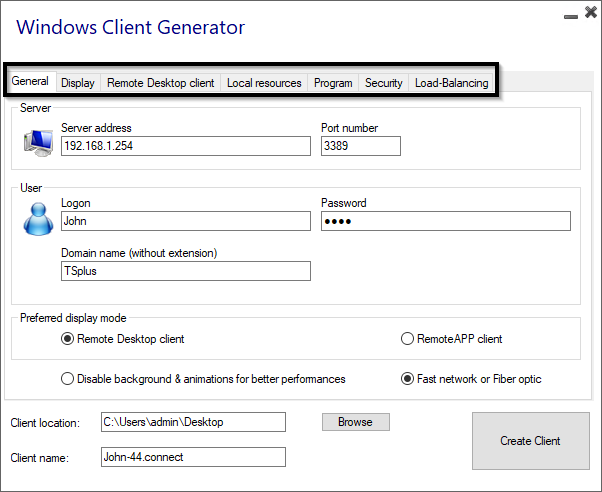Select Fast network or Fiber optic
Viewport: 602px width, 492px height.
pyautogui.click(x=407, y=379)
